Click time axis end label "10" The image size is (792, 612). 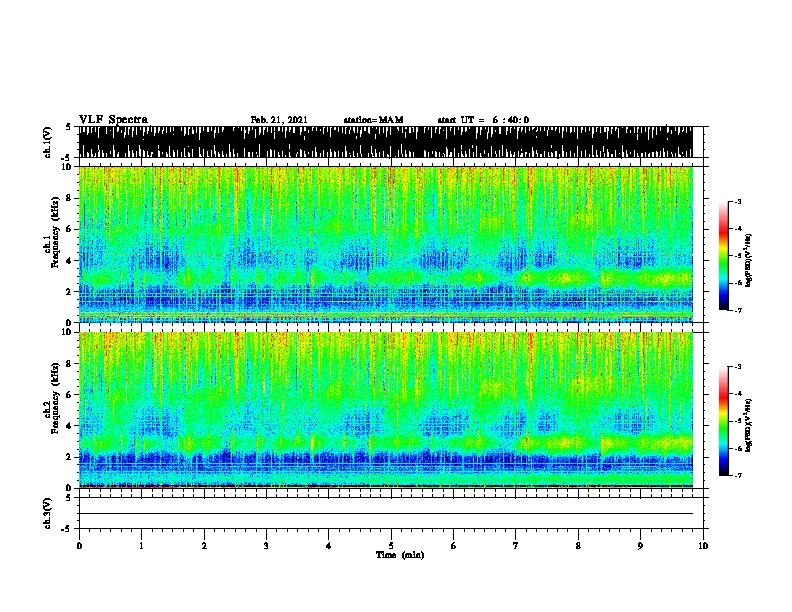(703, 545)
